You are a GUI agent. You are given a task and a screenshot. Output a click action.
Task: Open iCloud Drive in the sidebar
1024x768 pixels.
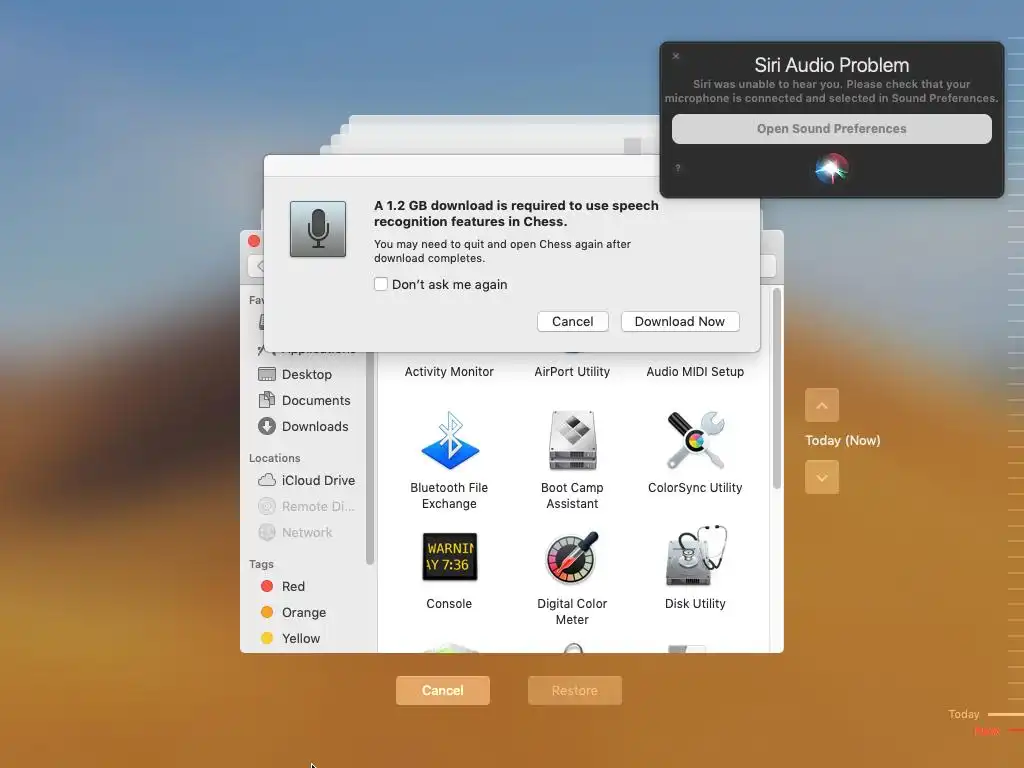click(x=306, y=480)
